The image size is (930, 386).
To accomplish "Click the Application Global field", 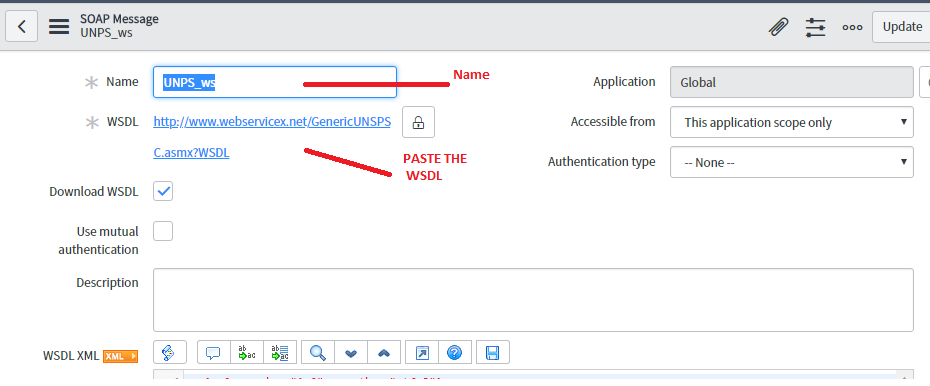I will (792, 82).
